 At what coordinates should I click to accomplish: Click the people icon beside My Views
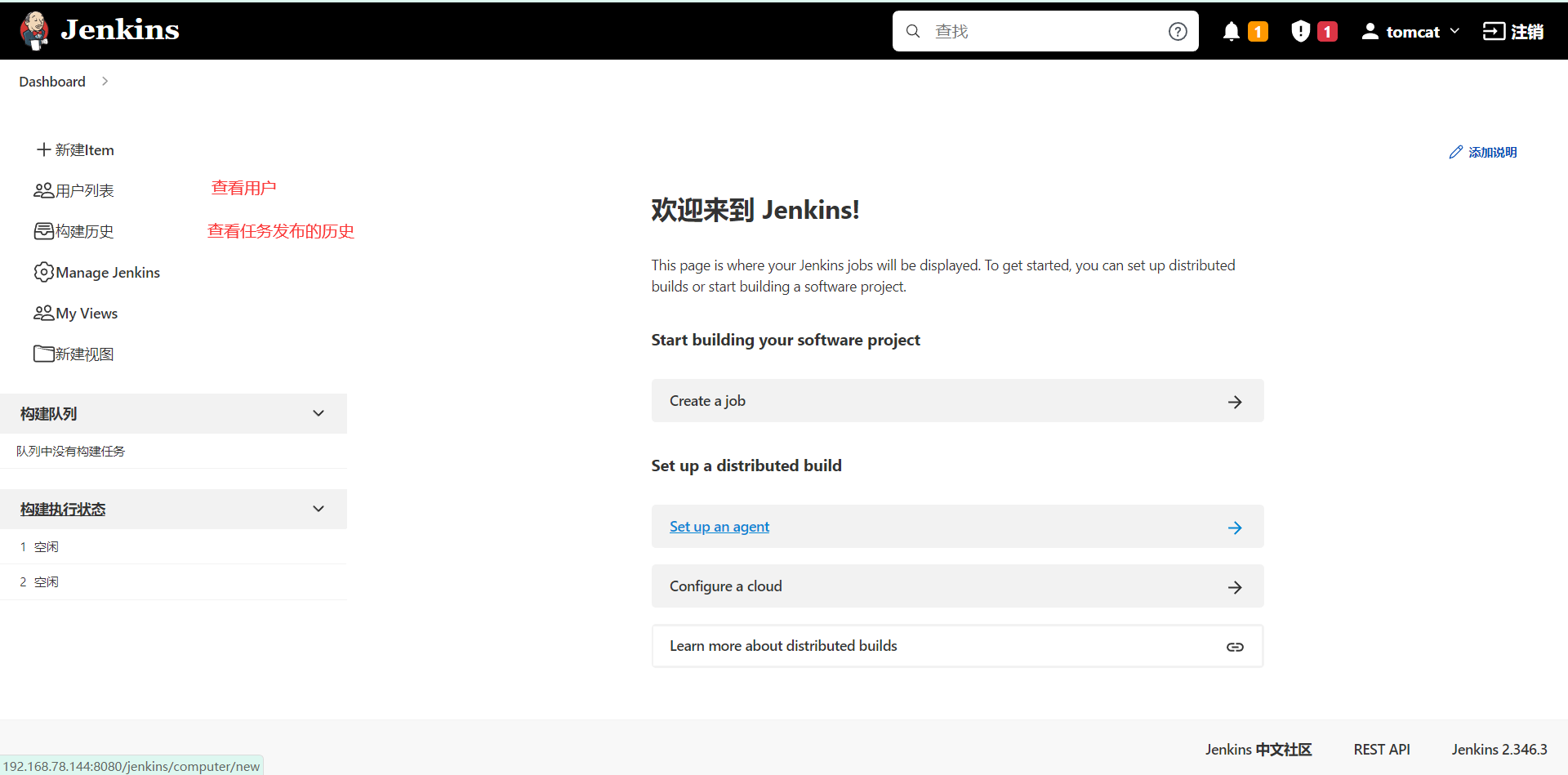43,313
